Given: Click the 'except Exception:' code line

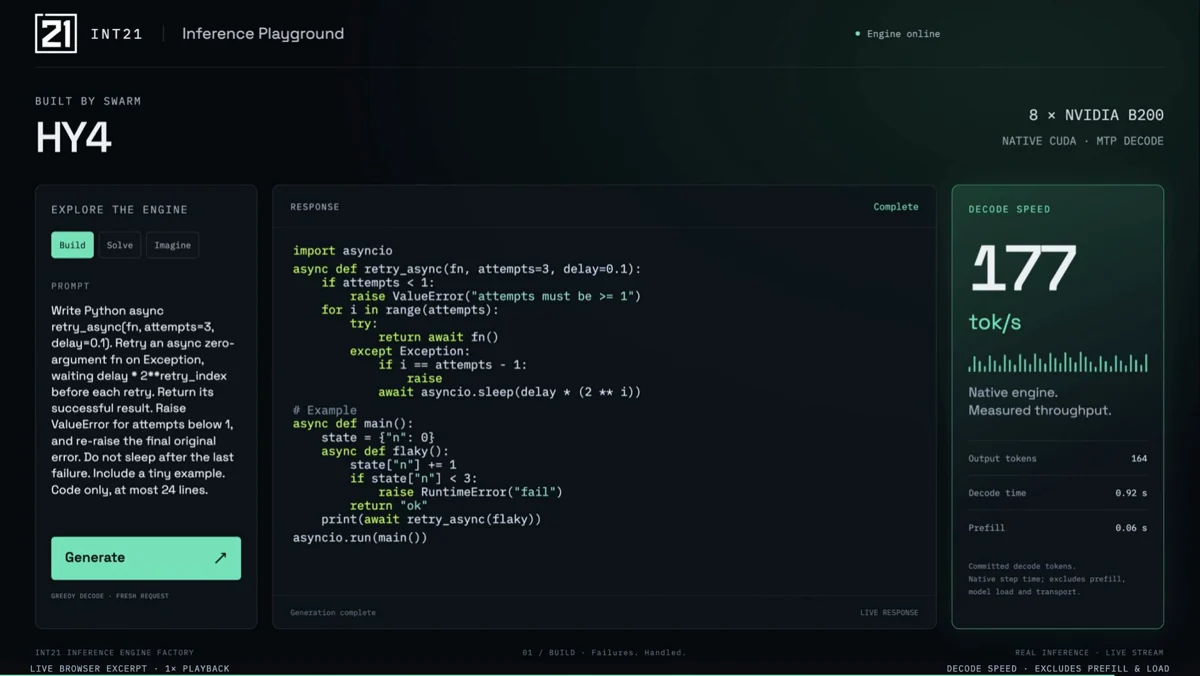Looking at the screenshot, I should [x=409, y=351].
